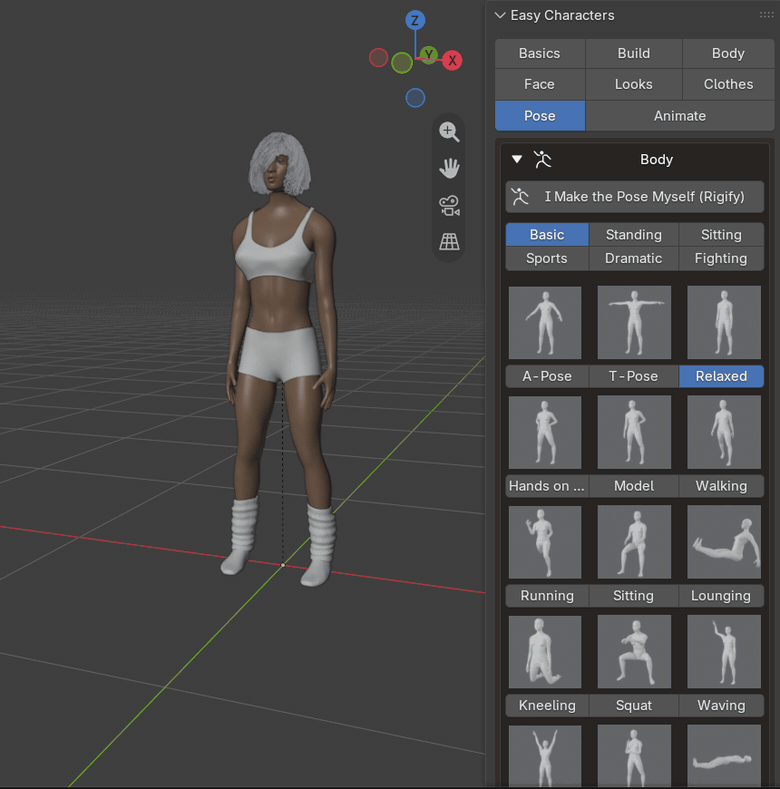Toggle perspective/orthographic grid icon
The image size is (780, 789).
(x=449, y=242)
